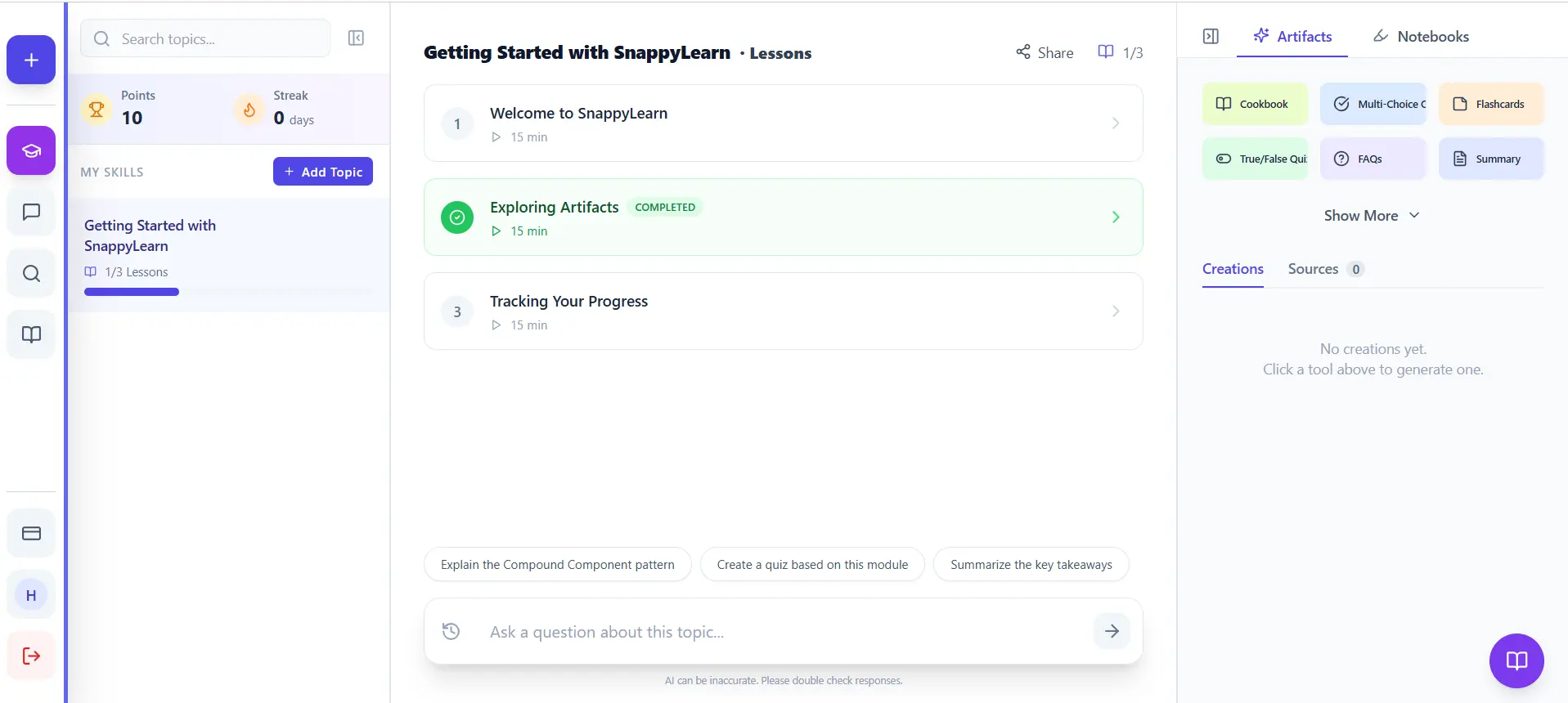Generate a True/False Quiz artifact

(x=1255, y=159)
